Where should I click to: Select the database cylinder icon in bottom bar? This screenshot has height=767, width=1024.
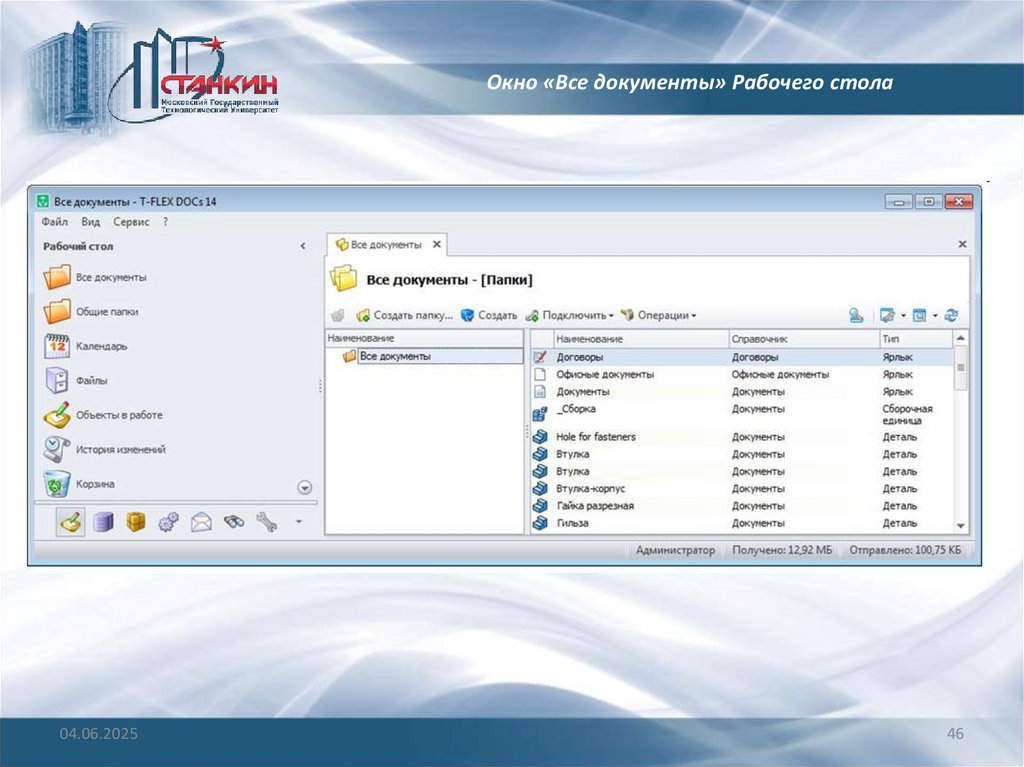click(x=103, y=521)
